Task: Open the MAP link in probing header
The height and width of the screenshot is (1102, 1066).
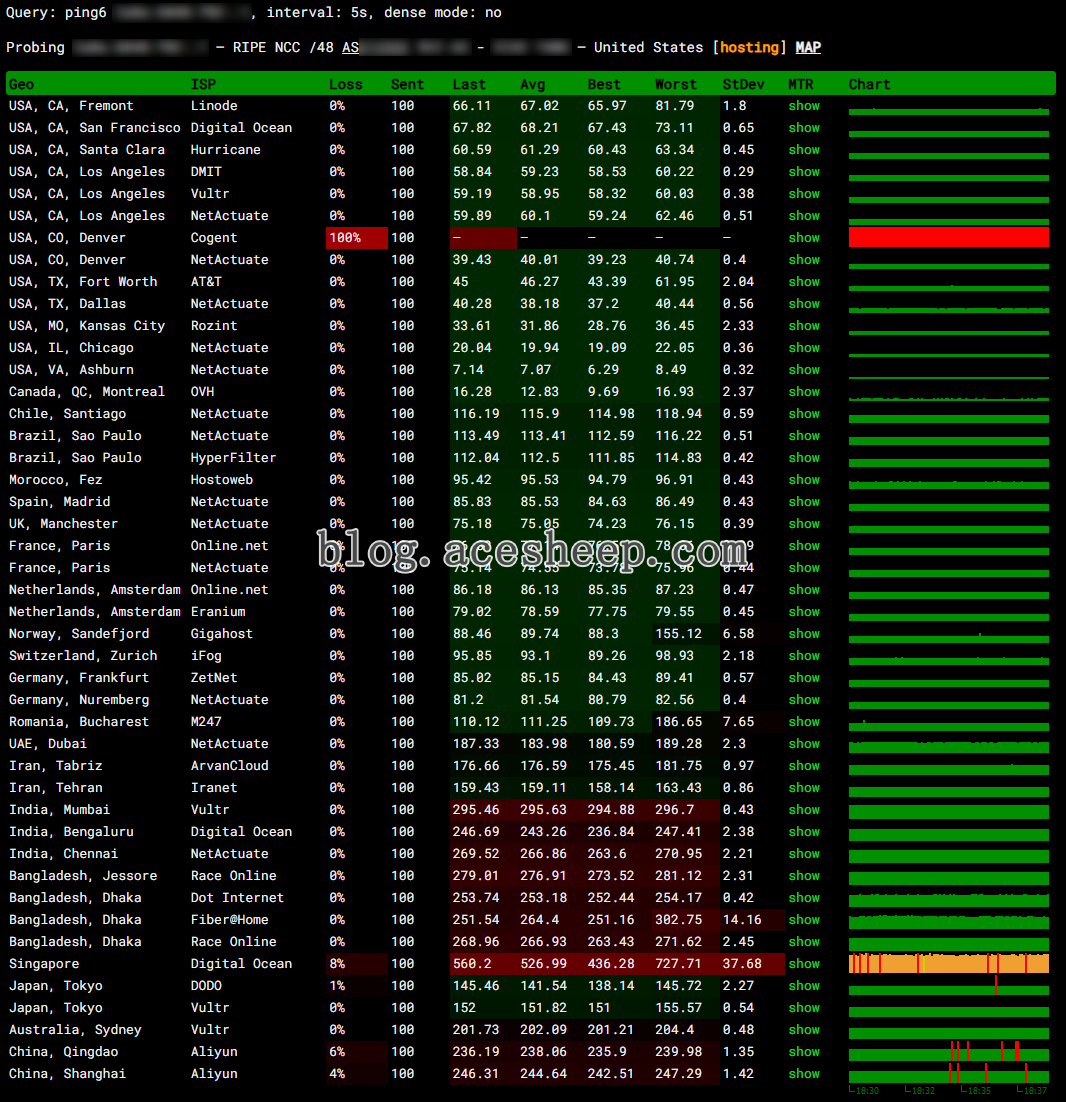Action: pyautogui.click(x=807, y=48)
